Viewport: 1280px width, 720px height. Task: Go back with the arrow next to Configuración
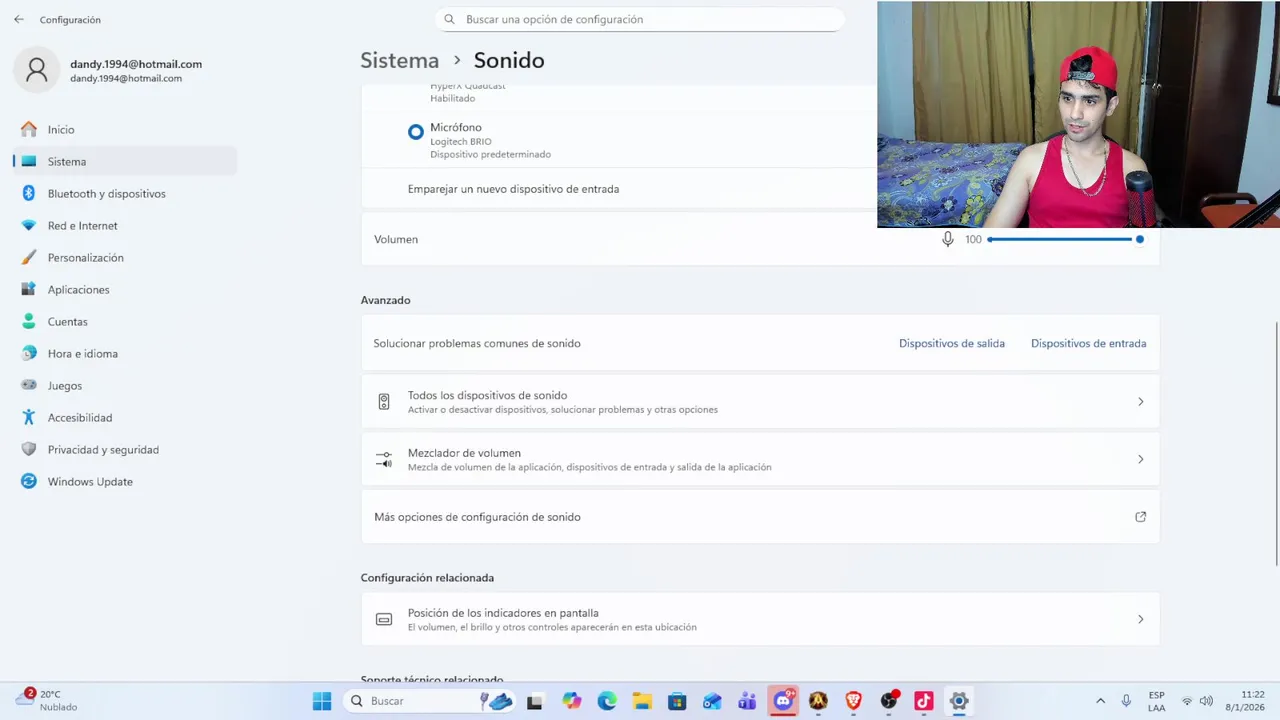point(19,19)
